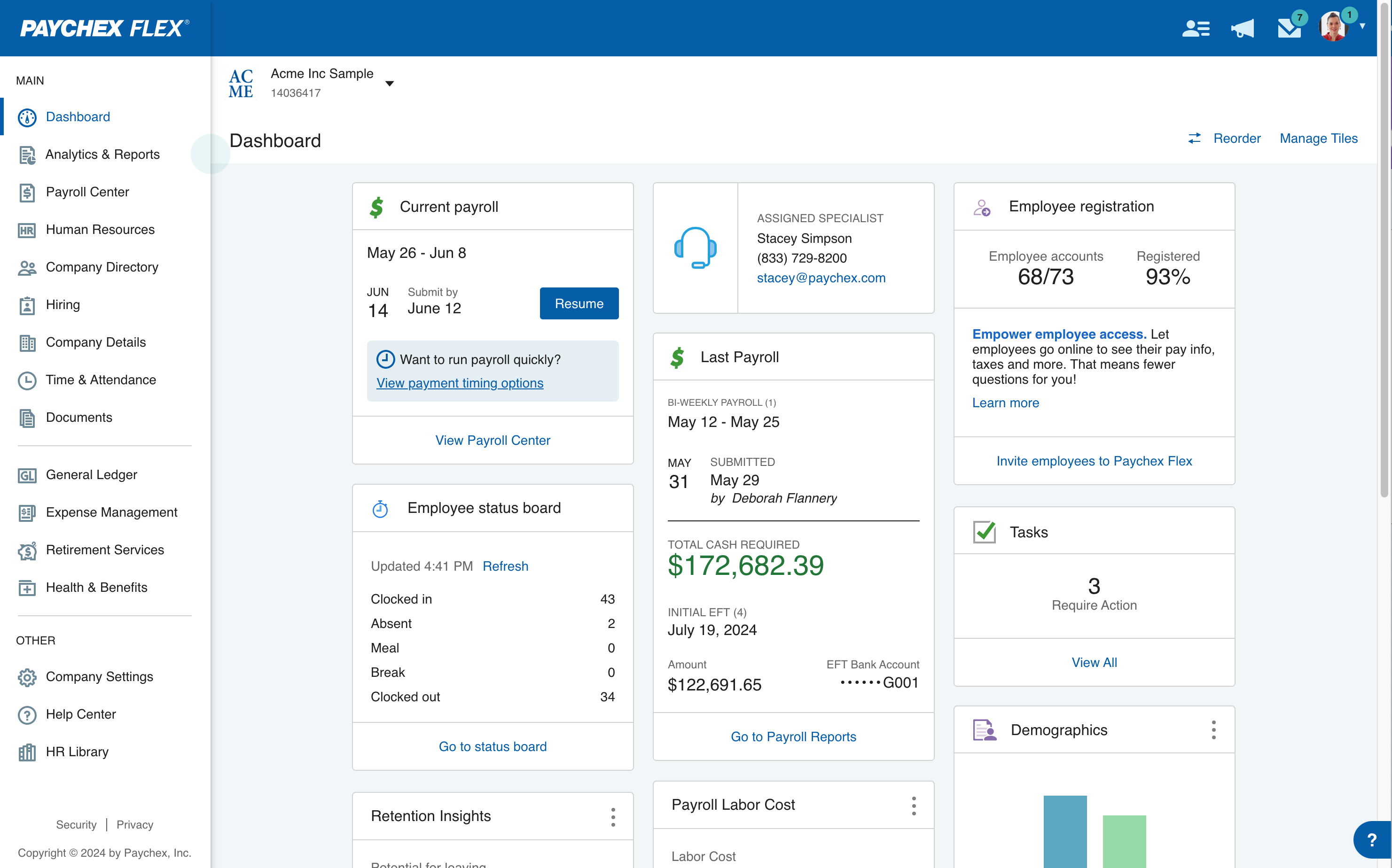
Task: Click the Health & Benefits icon
Action: point(27,588)
